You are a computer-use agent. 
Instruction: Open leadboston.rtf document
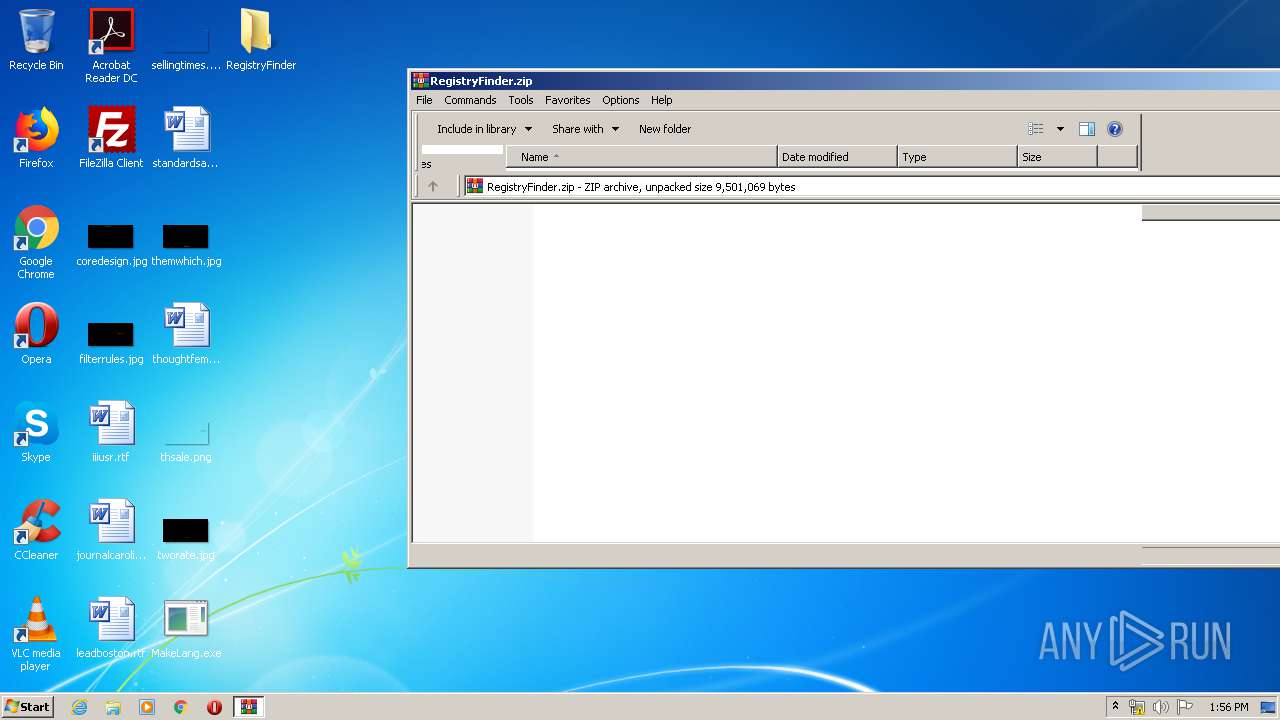(111, 629)
